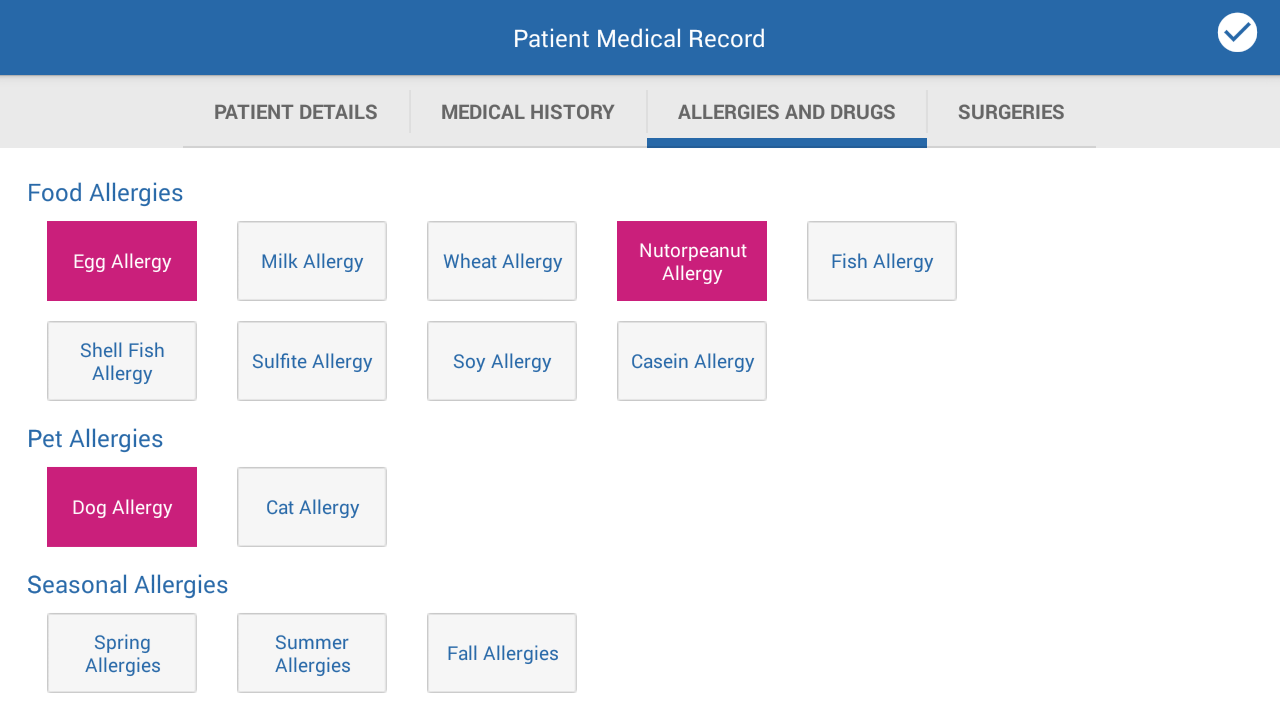Switch to the Medical History tab
The image size is (1280, 703).
click(528, 112)
